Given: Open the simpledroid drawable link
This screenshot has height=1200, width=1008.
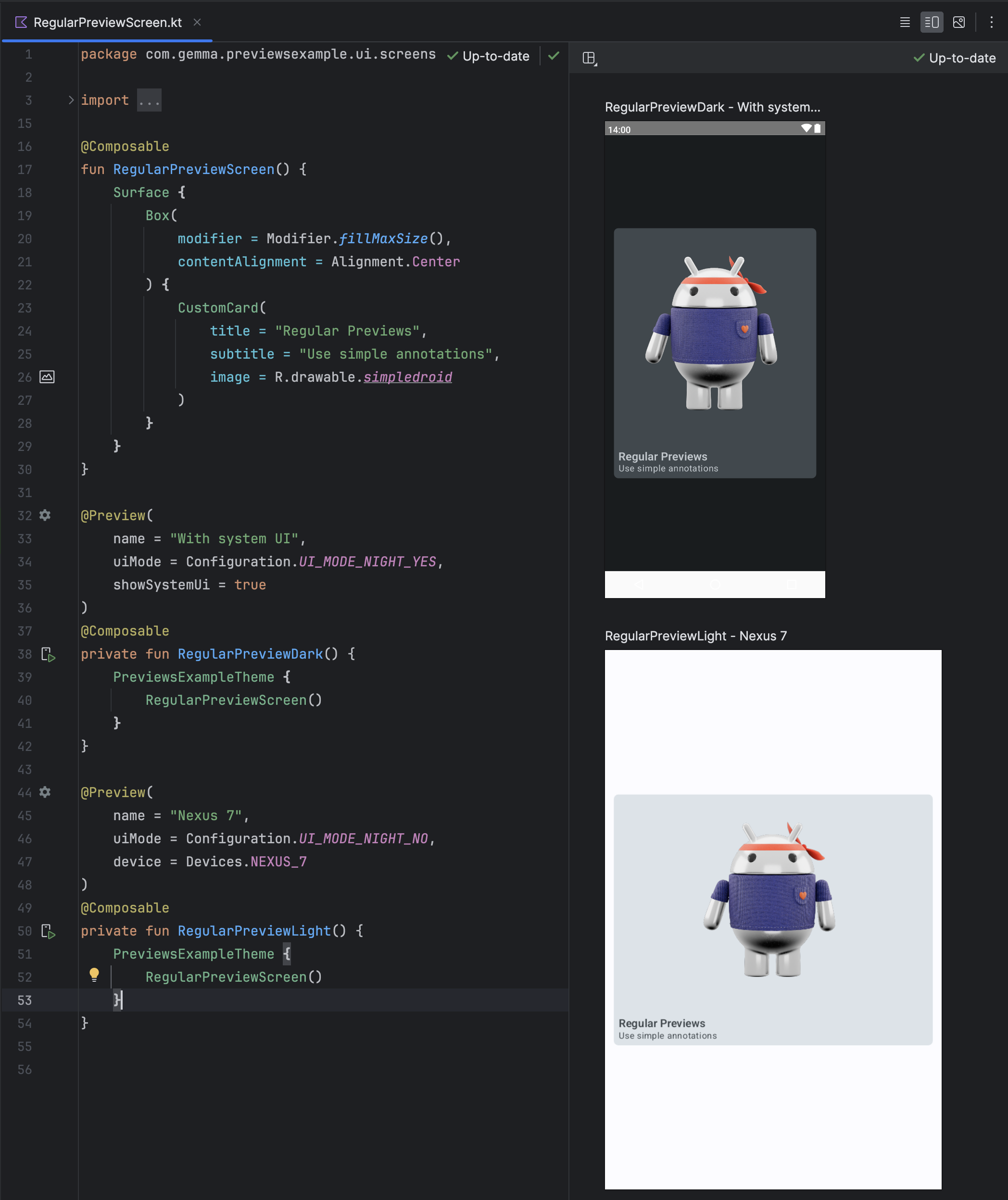Looking at the screenshot, I should (407, 376).
